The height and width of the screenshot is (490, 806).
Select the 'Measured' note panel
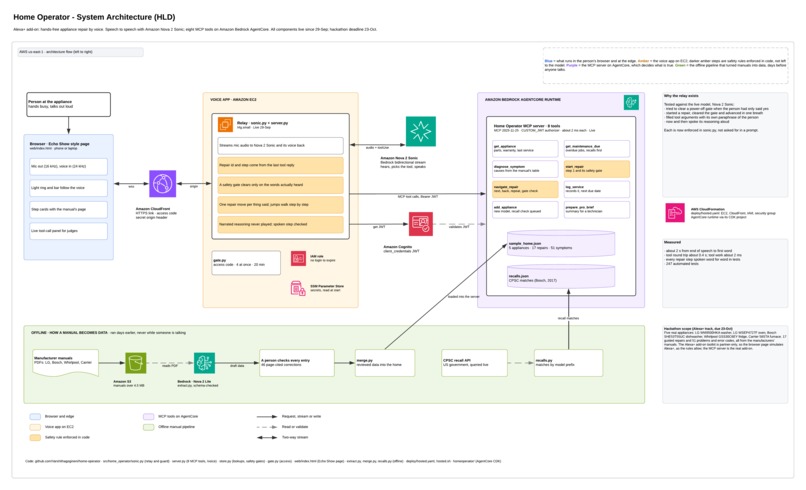point(725,273)
